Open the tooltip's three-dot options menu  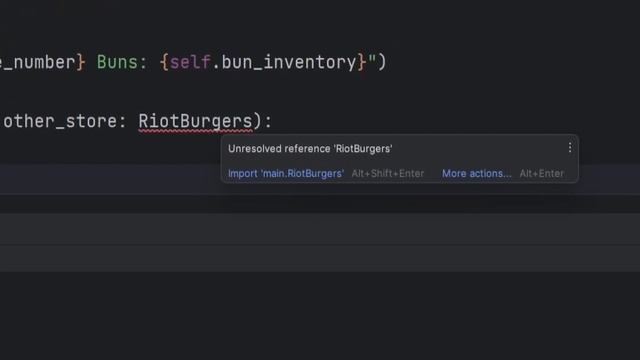click(x=570, y=148)
